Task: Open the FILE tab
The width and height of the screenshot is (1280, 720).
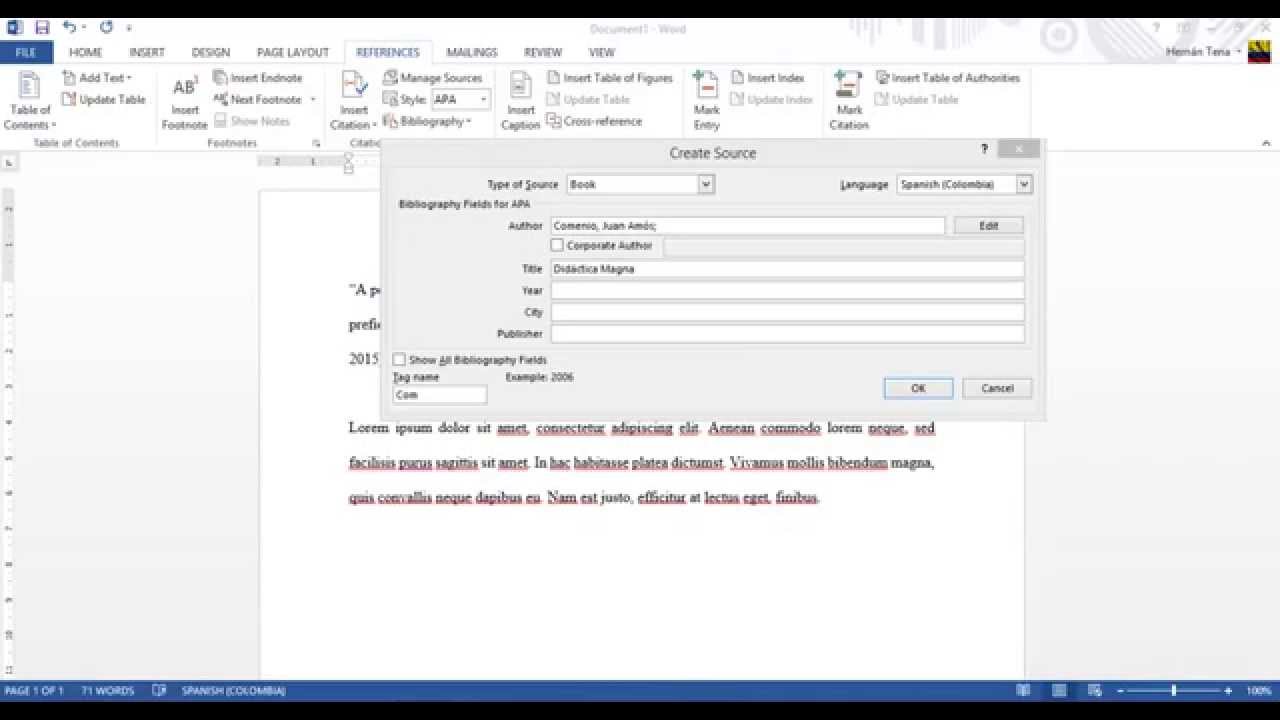Action: 26,52
